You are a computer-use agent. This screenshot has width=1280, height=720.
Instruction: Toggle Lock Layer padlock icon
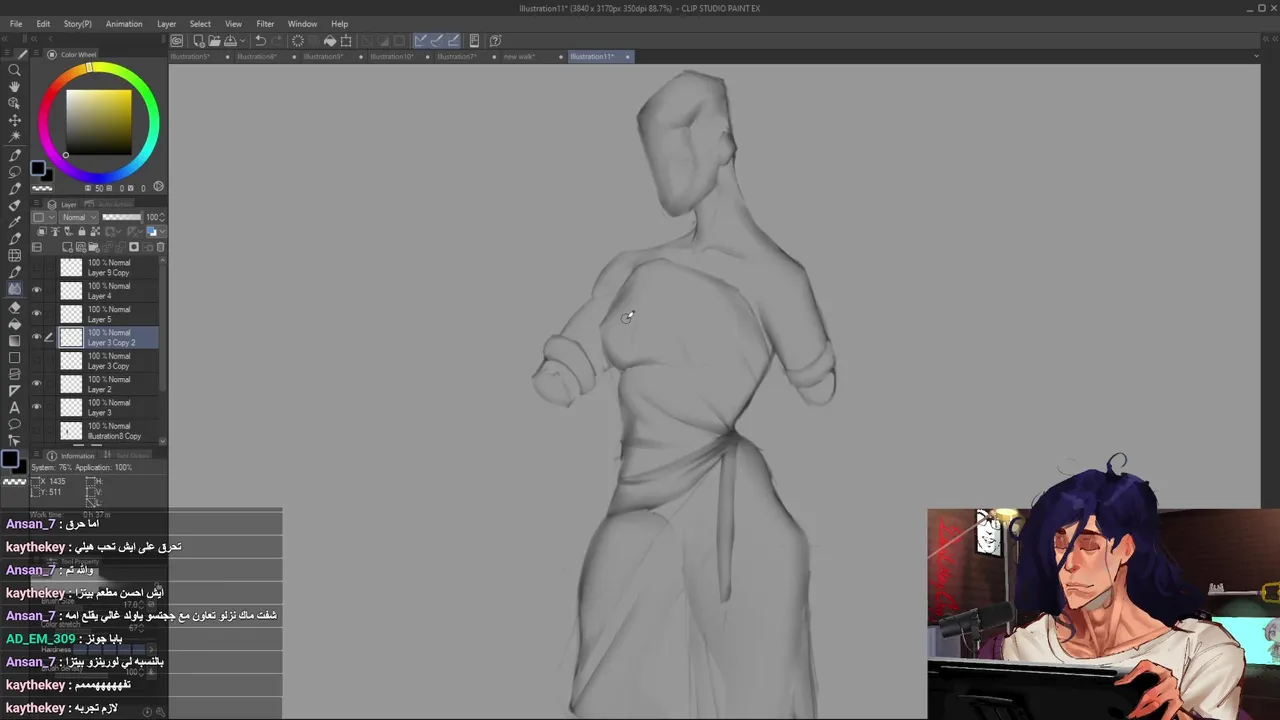coord(82,232)
